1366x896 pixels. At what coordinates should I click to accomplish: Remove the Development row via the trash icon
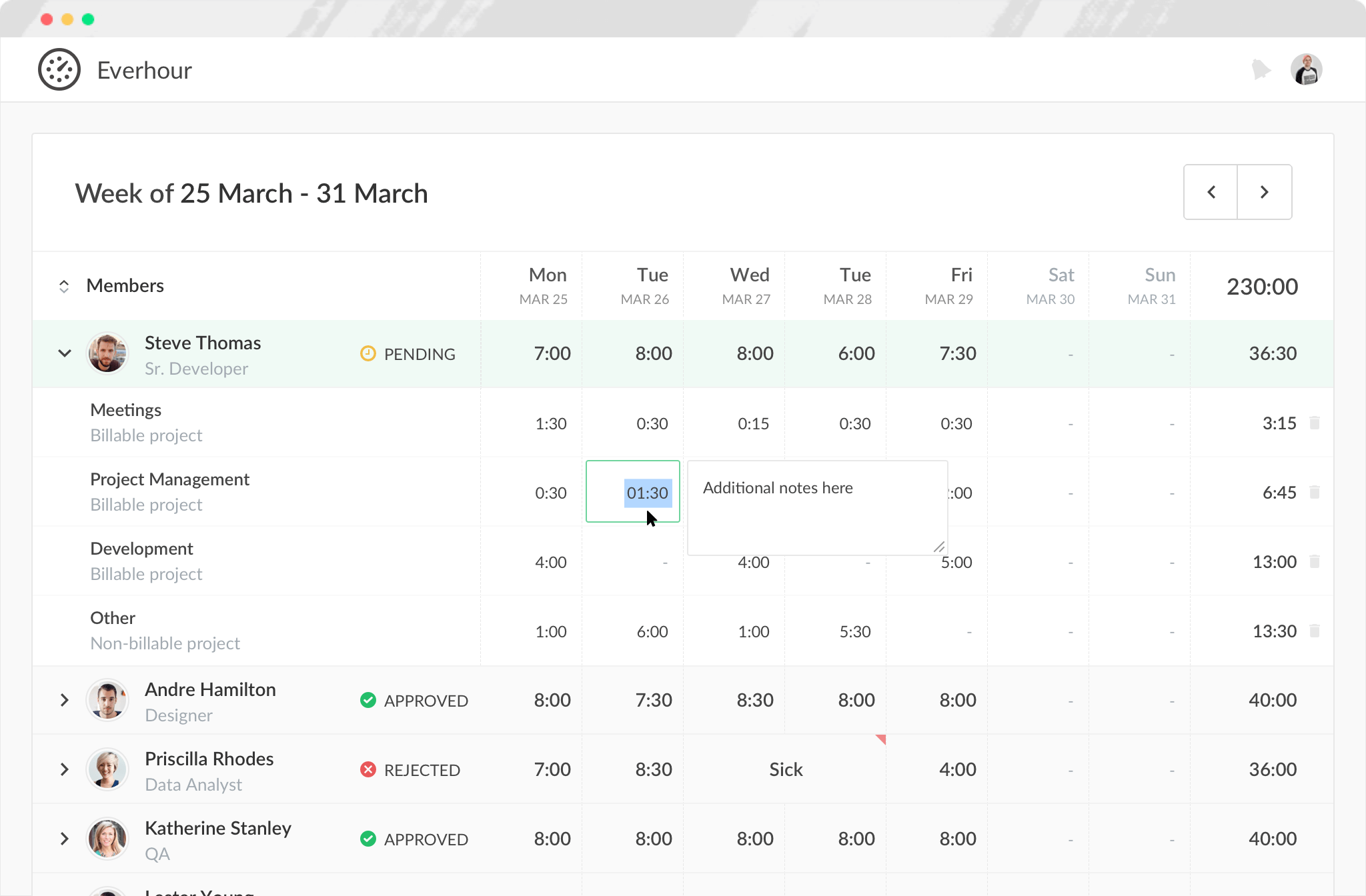[x=1315, y=561]
